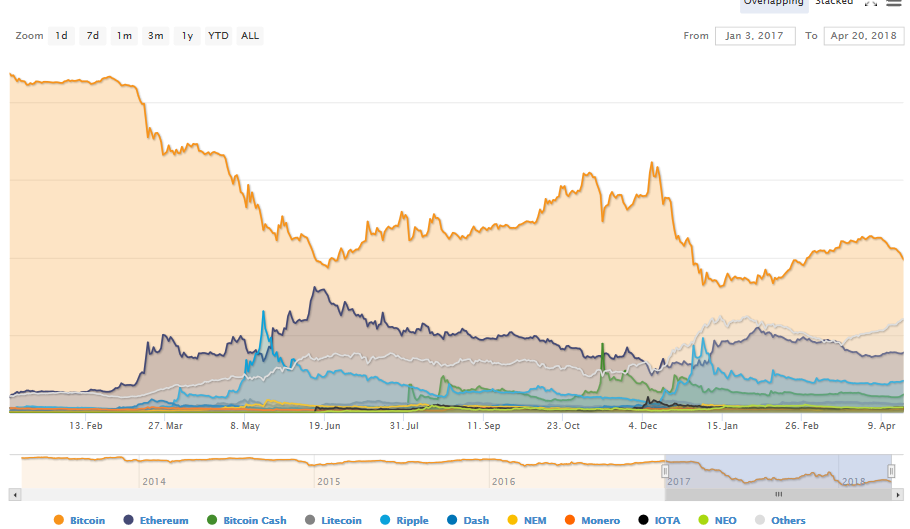
Task: Hide the Ripple series
Action: 404,520
